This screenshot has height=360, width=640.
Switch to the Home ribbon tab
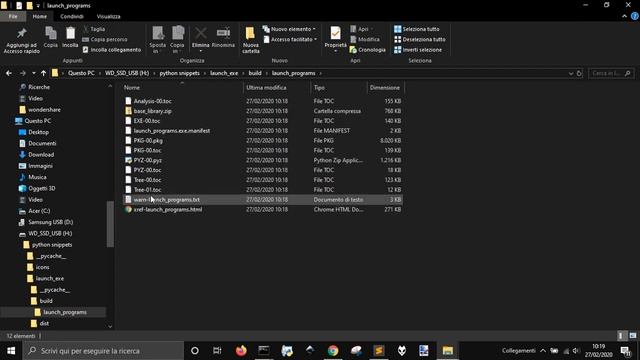click(40, 16)
